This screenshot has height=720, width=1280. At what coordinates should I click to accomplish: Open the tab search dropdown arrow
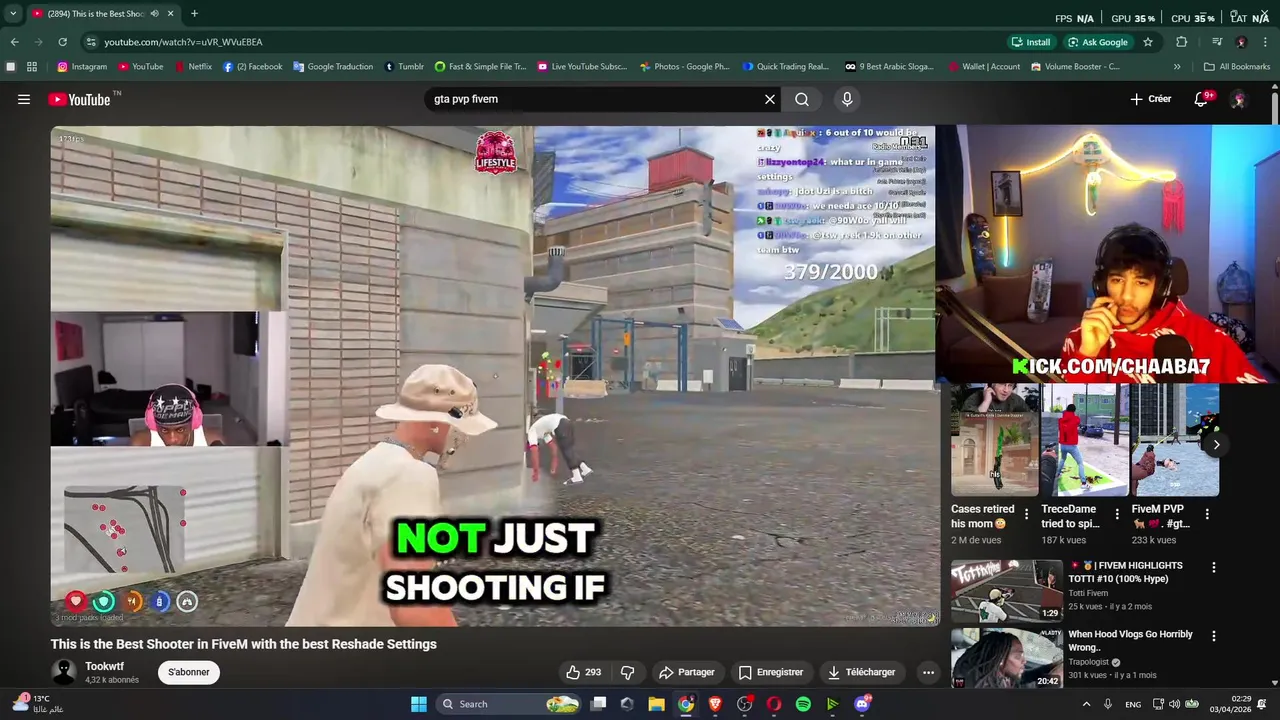tap(13, 14)
